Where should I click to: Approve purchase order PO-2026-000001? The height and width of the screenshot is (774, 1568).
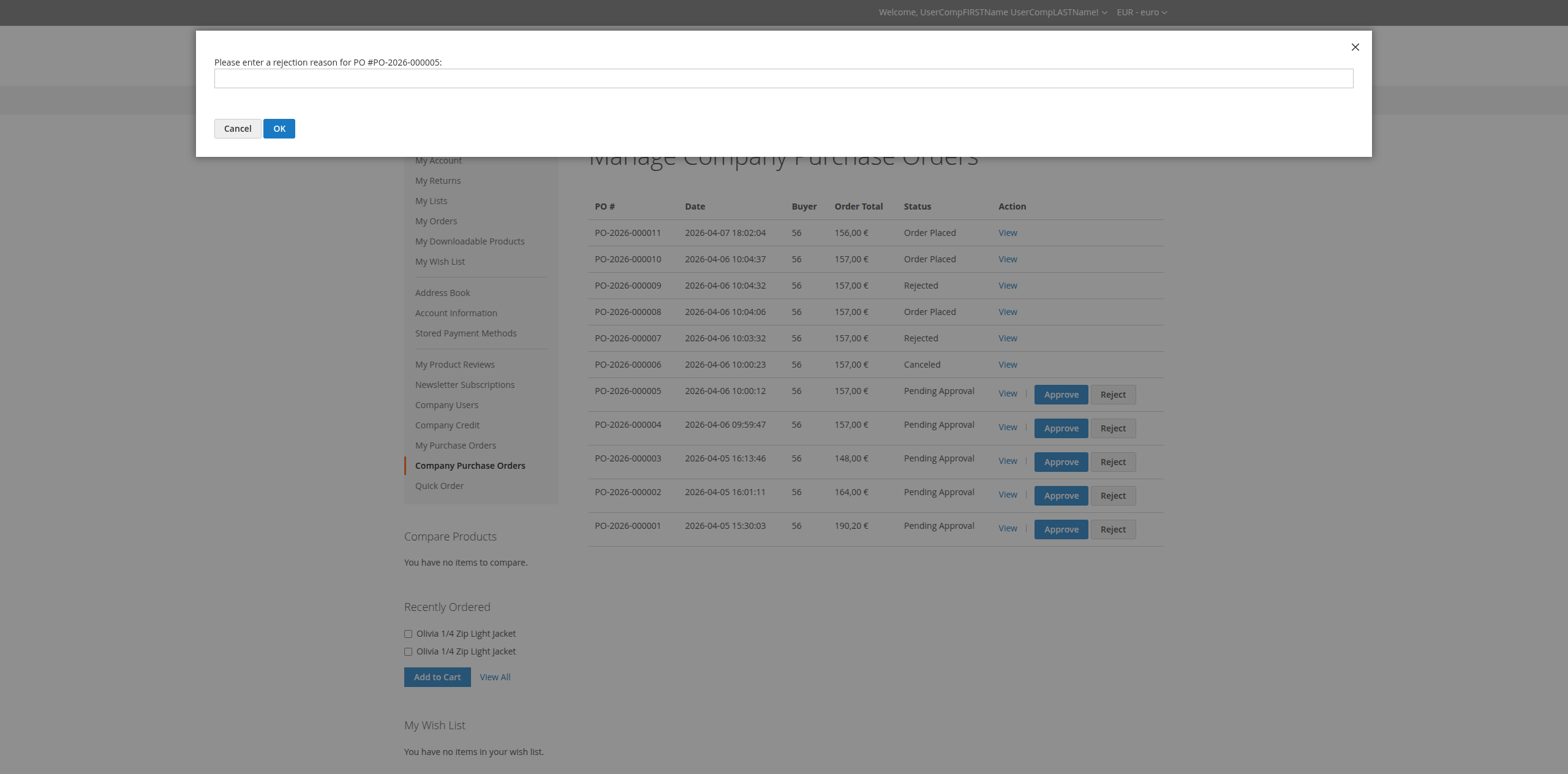coord(1061,529)
